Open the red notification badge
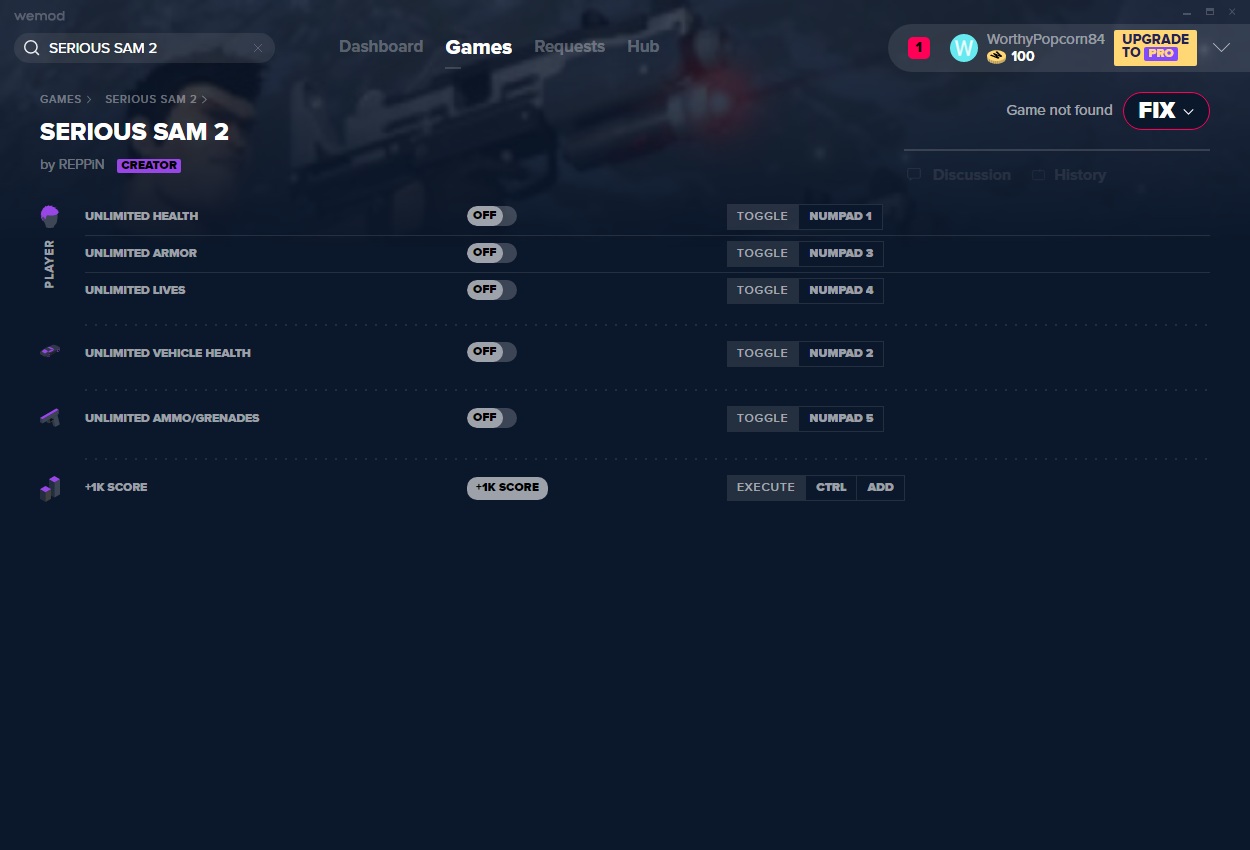Screen dimensions: 1250x850 click(x=918, y=48)
